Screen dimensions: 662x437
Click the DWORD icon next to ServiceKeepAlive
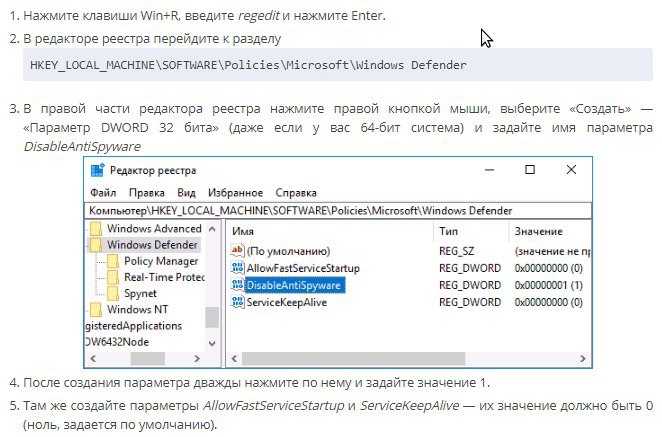(x=237, y=302)
